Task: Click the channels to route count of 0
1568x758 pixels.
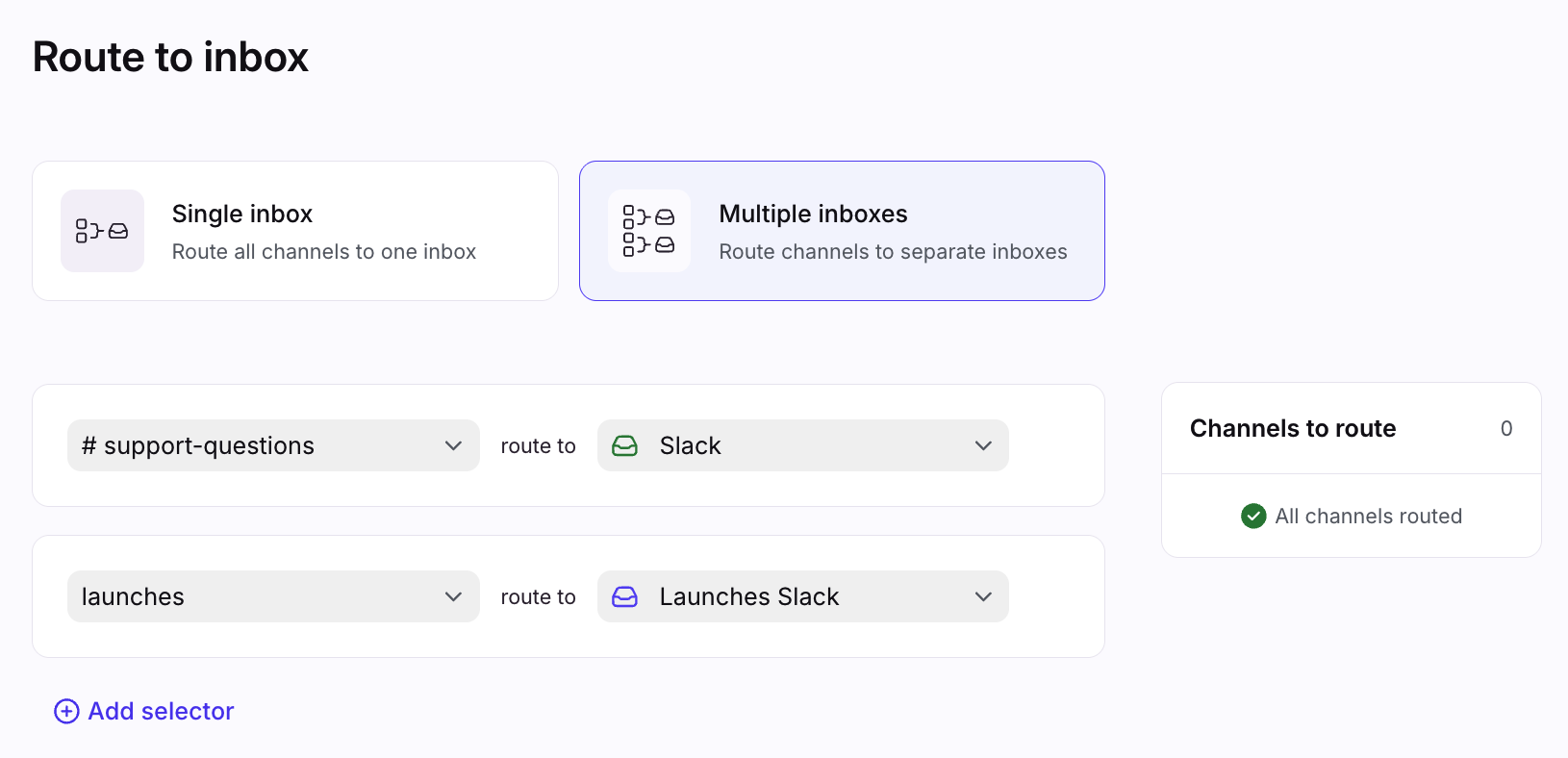Action: tap(1506, 428)
